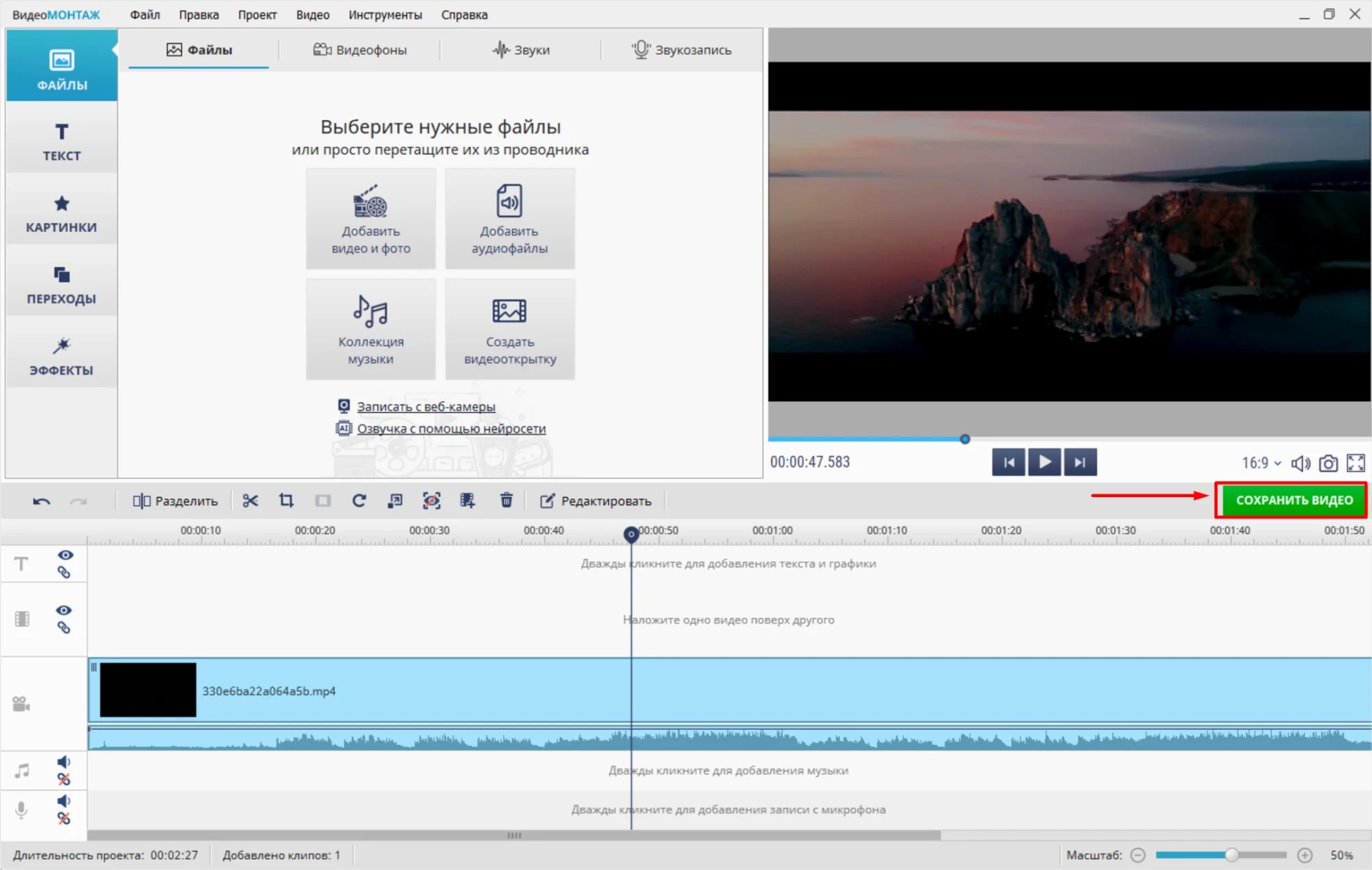Switch to the Видеофоны tab
Image resolution: width=1372 pixels, height=870 pixels.
[360, 49]
